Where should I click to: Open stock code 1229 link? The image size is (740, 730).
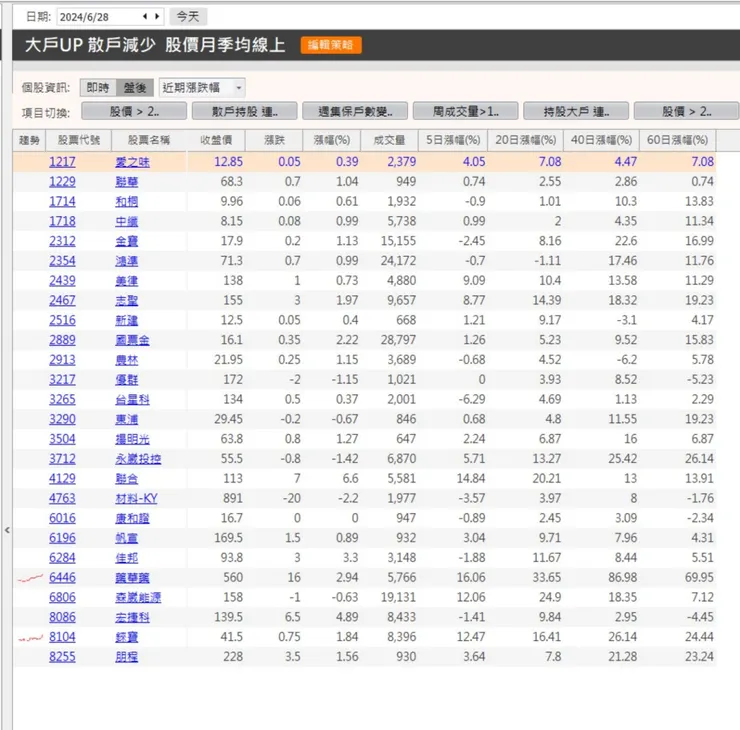[x=62, y=182]
